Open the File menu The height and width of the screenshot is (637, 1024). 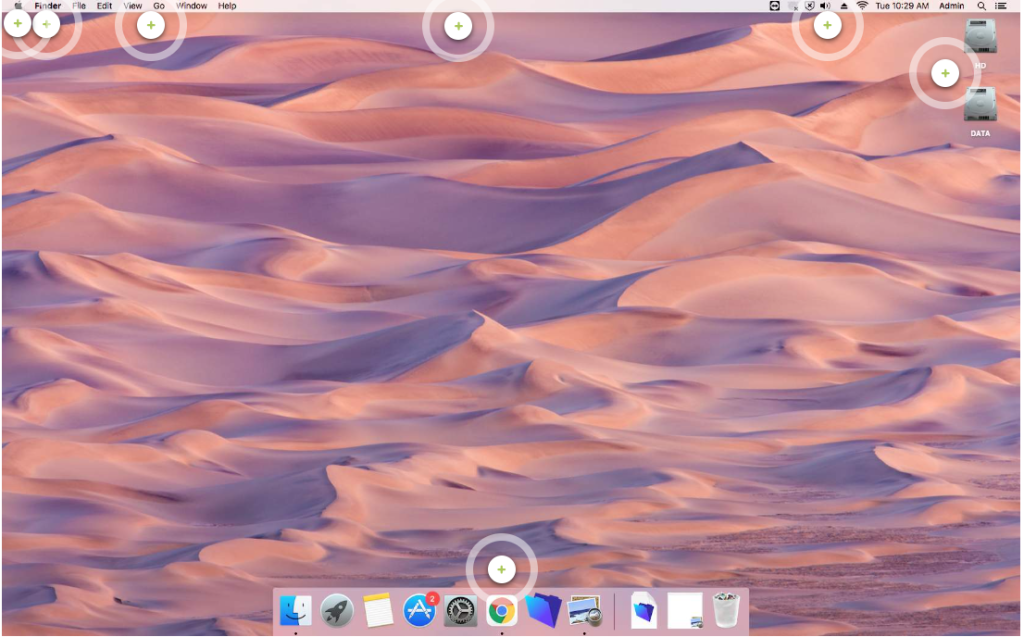[x=79, y=6]
